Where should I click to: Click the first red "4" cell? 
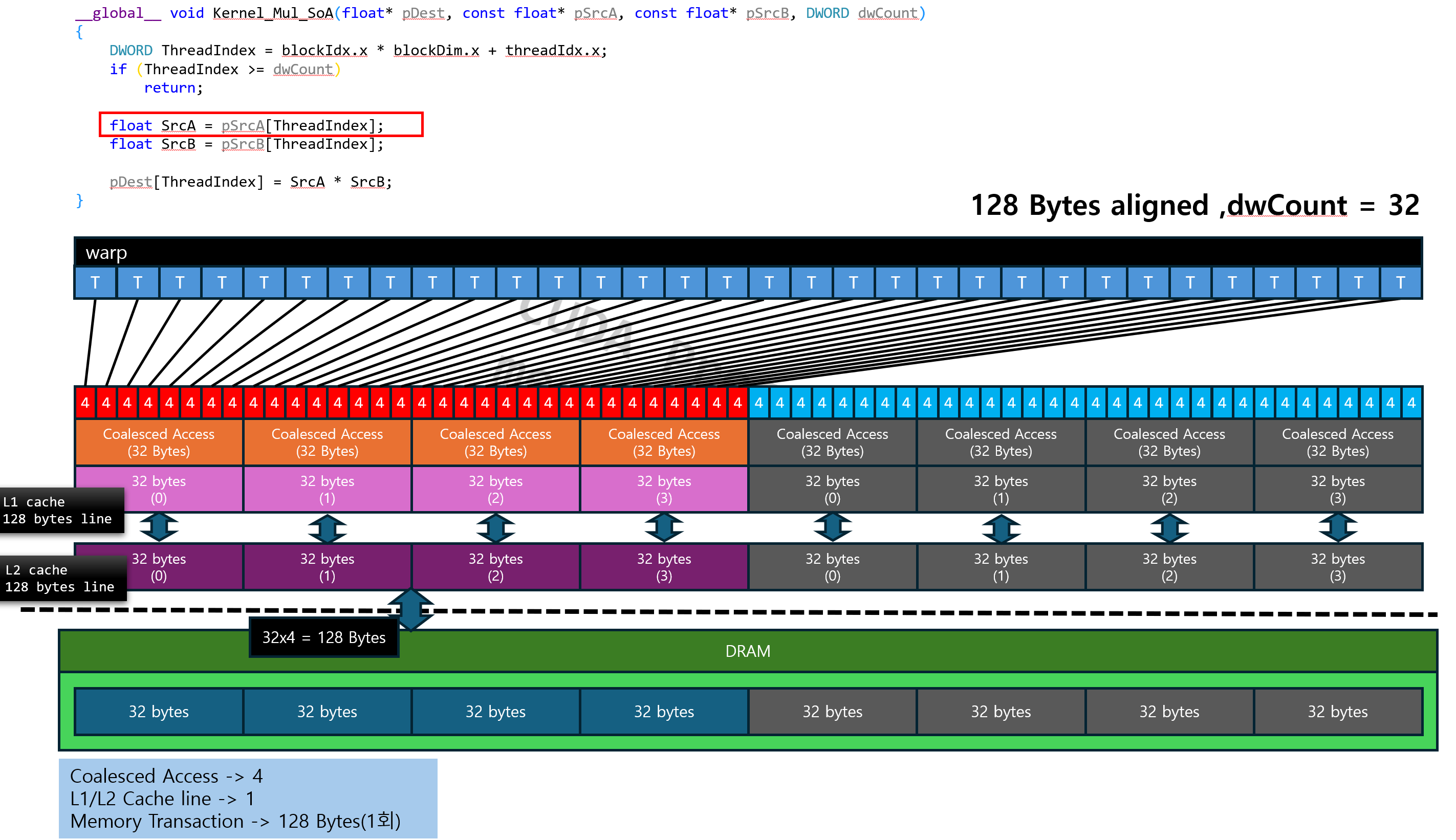click(85, 403)
